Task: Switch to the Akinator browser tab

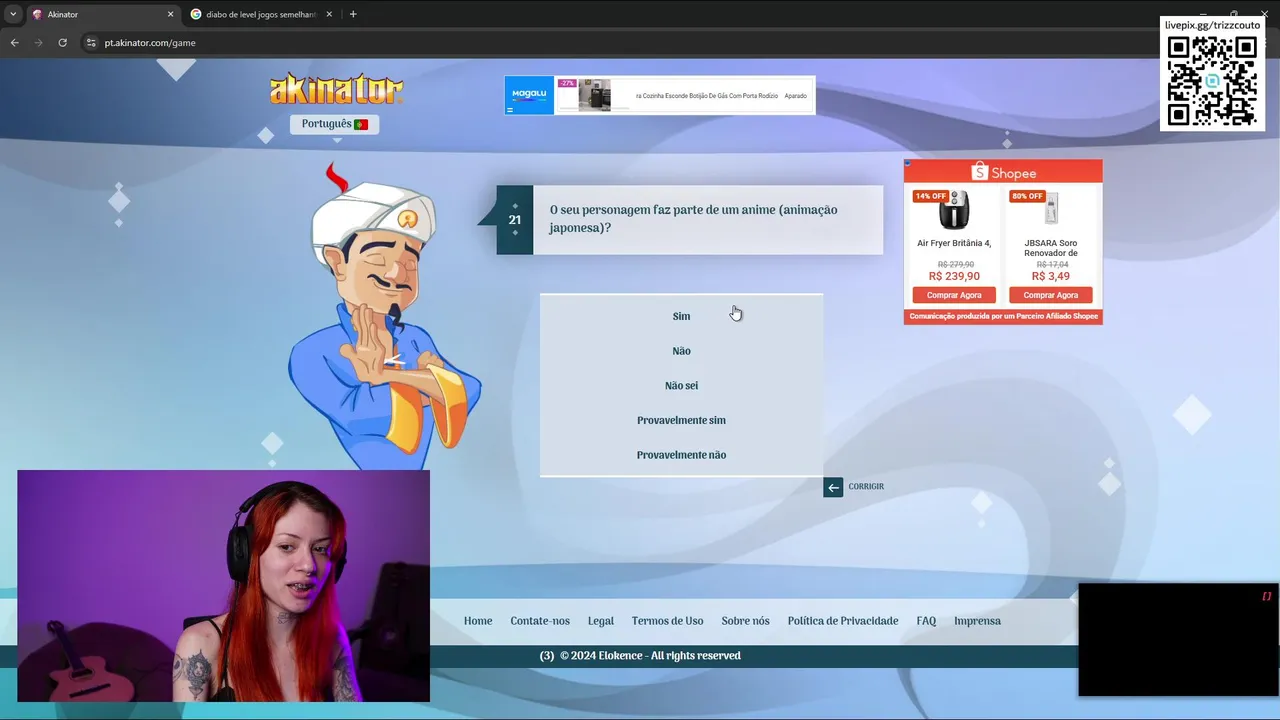Action: click(x=98, y=14)
